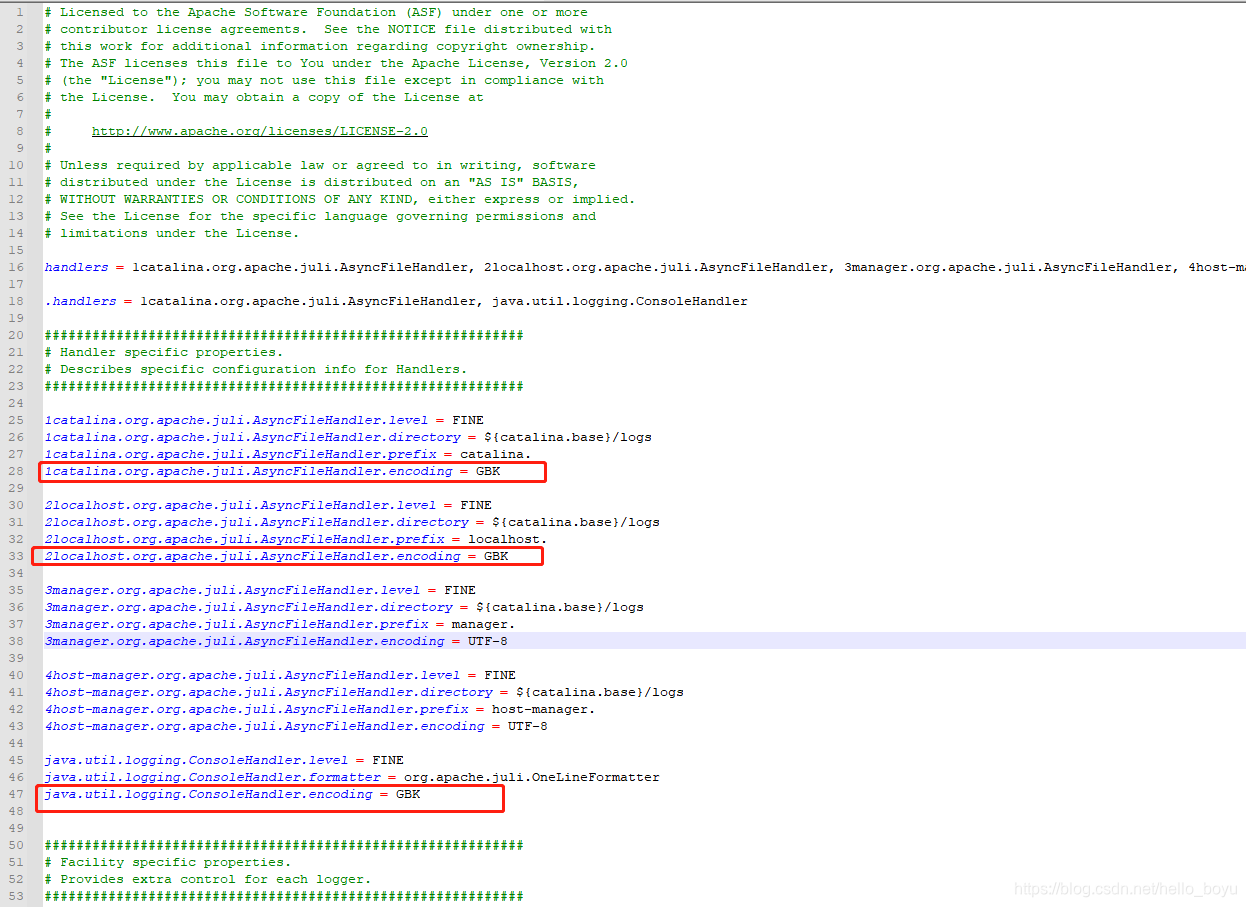Image resolution: width=1246 pixels, height=907 pixels.
Task: Click the 3manager AsyncFileHandler.level key
Action: pos(232,590)
